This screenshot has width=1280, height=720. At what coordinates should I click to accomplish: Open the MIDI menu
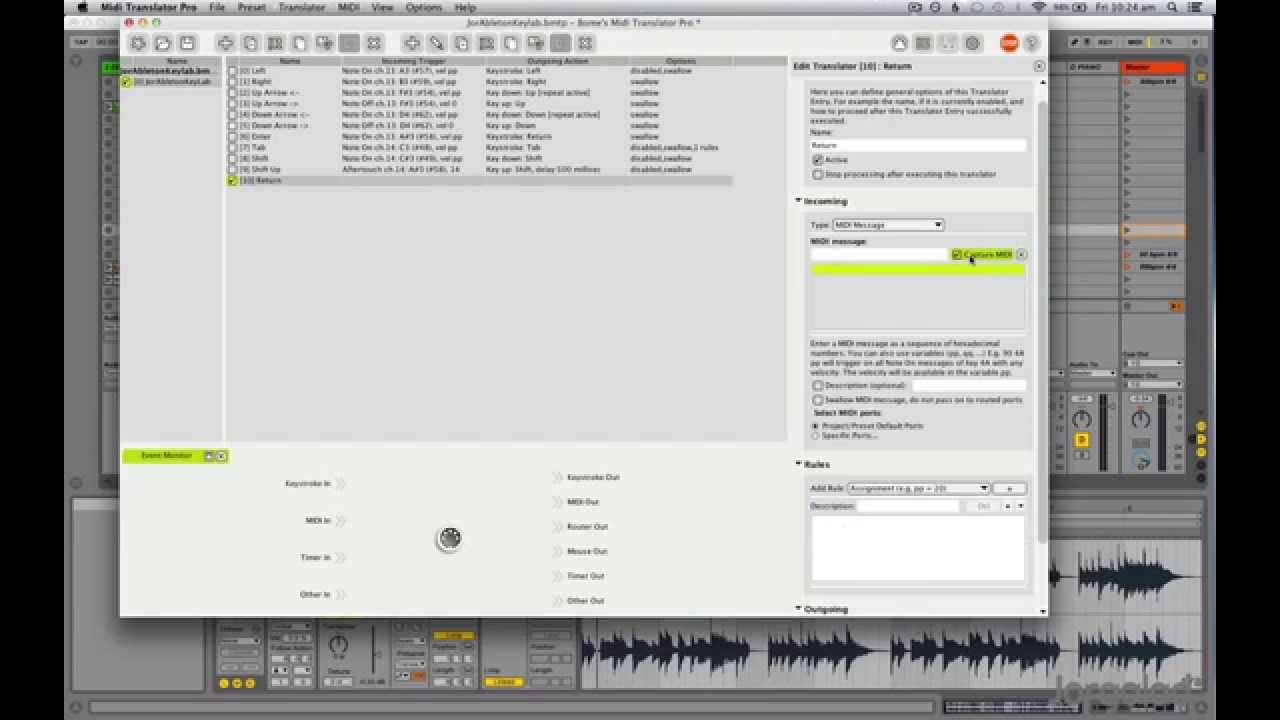[x=349, y=7]
